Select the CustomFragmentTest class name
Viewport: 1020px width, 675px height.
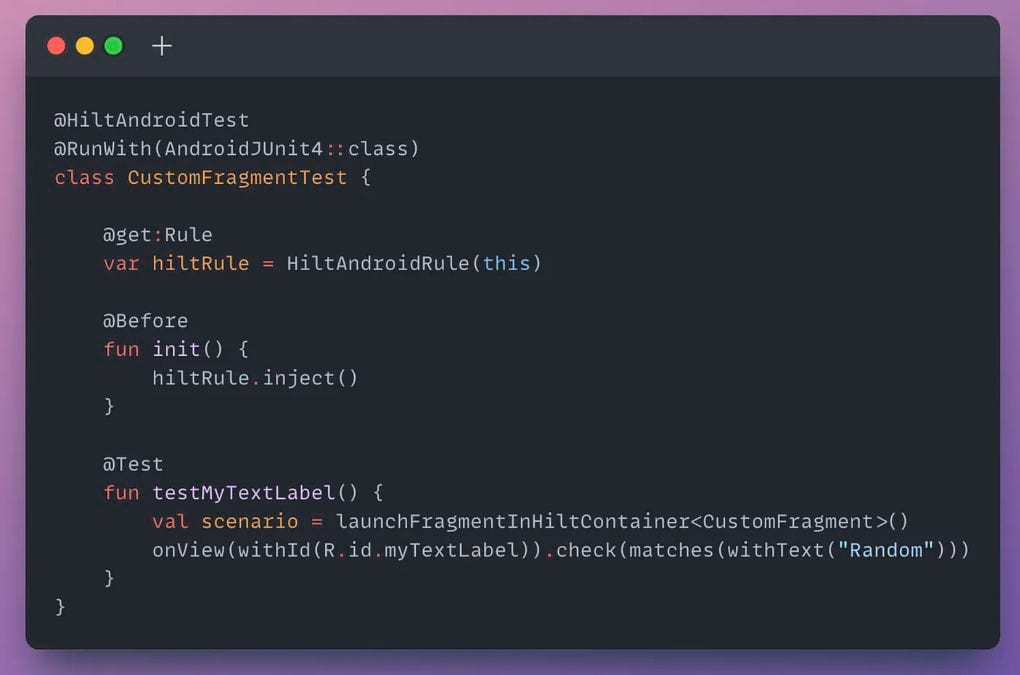click(x=237, y=178)
